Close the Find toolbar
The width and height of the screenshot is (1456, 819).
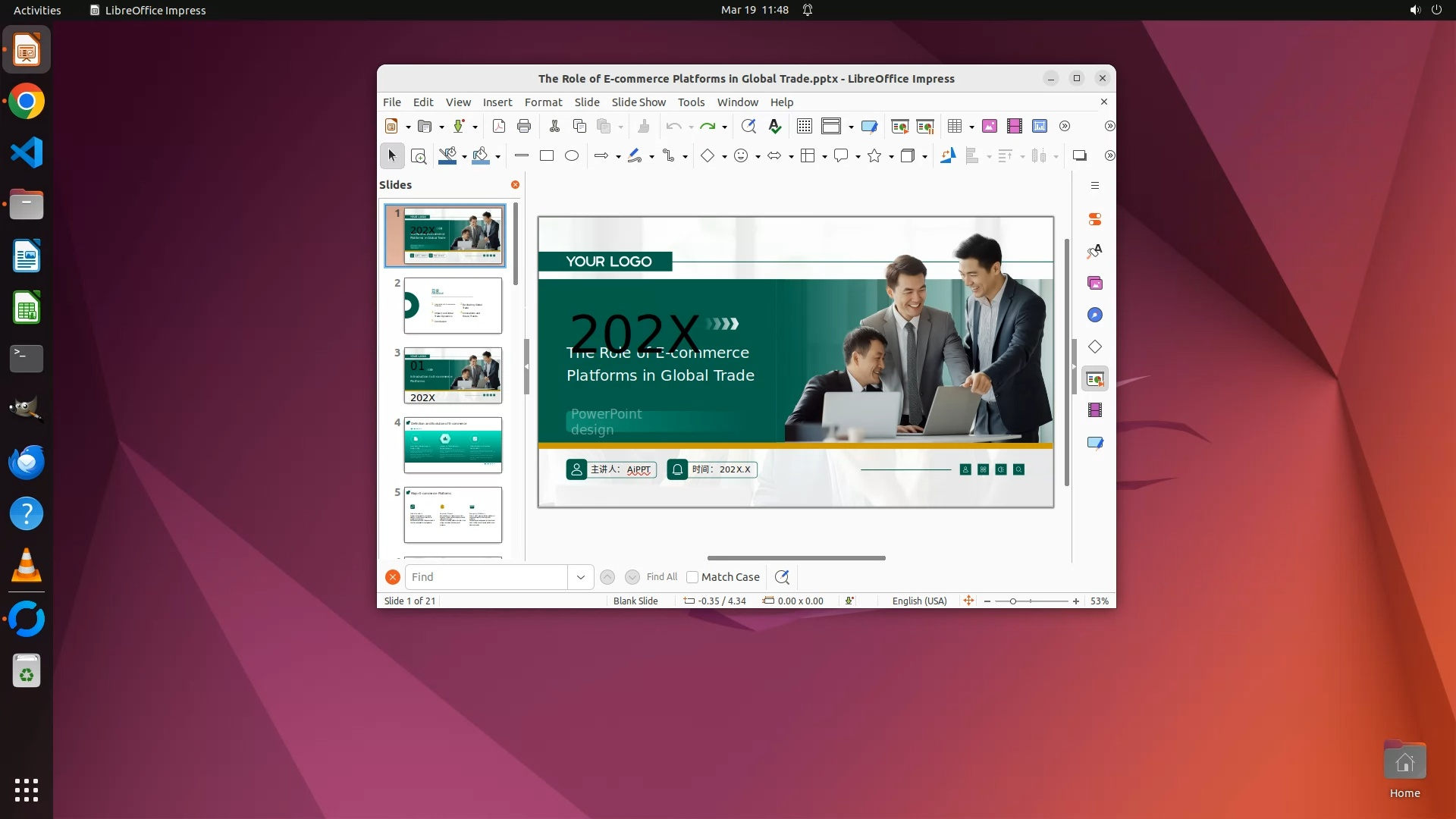tap(392, 577)
